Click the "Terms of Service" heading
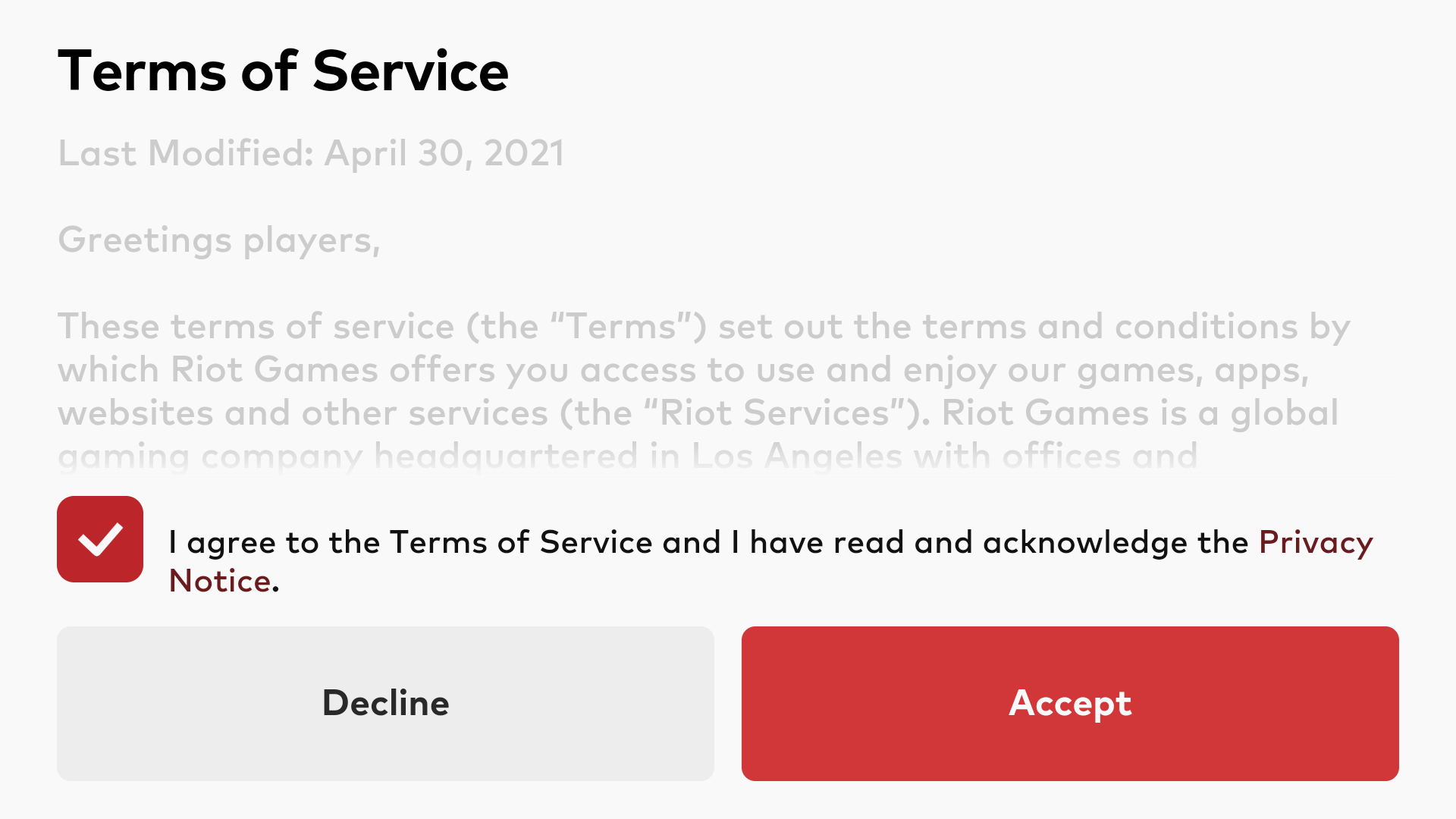This screenshot has height=819, width=1456. pyautogui.click(x=284, y=71)
